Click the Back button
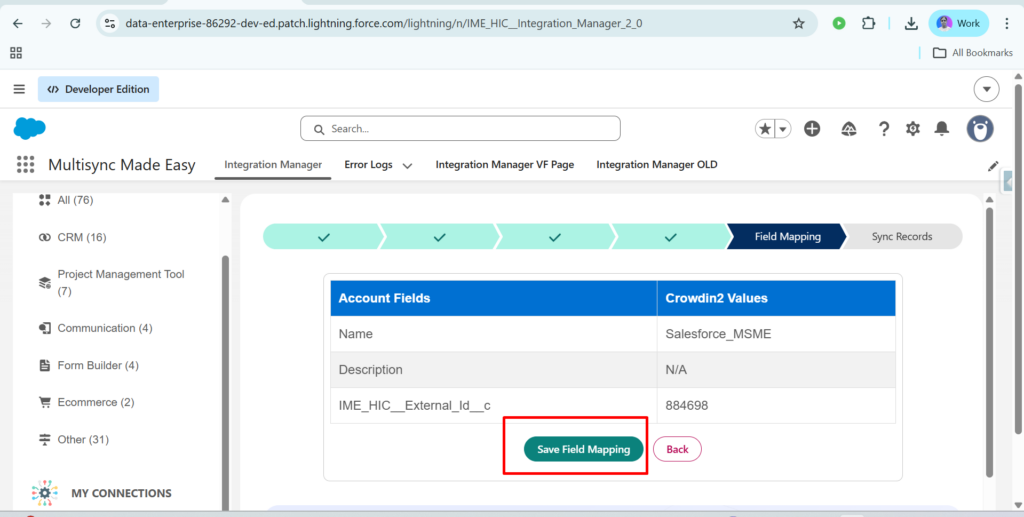Viewport: 1024px width, 517px height. coord(677,449)
